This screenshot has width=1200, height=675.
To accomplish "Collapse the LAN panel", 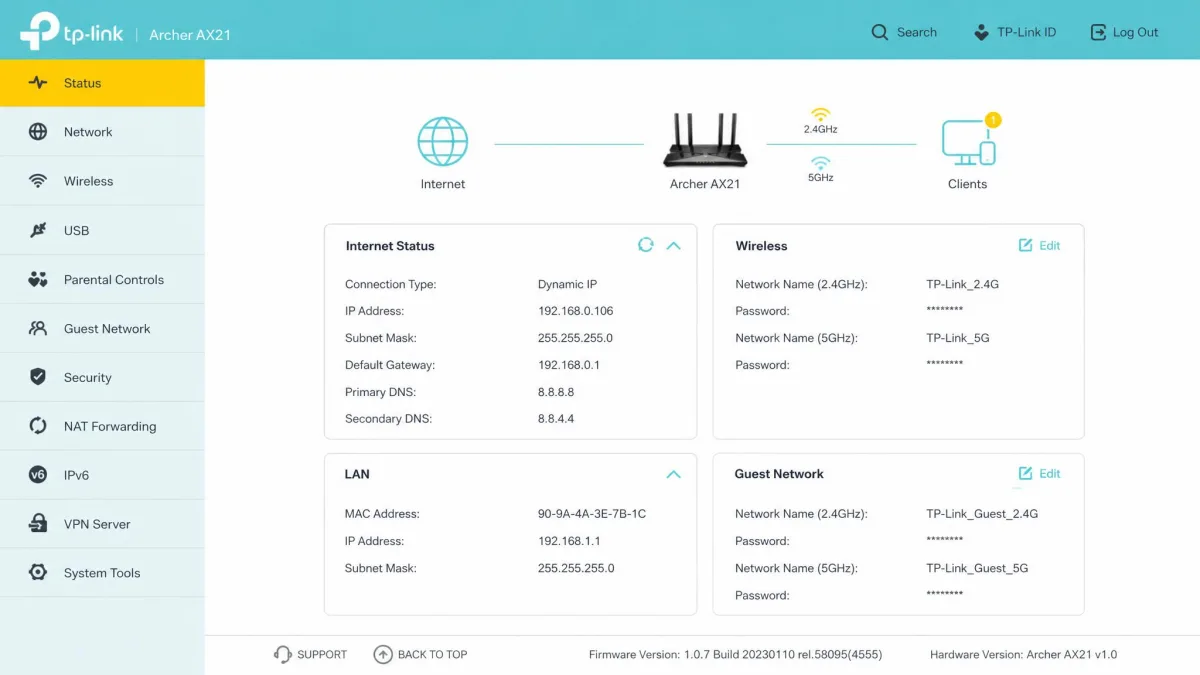I will (674, 474).
